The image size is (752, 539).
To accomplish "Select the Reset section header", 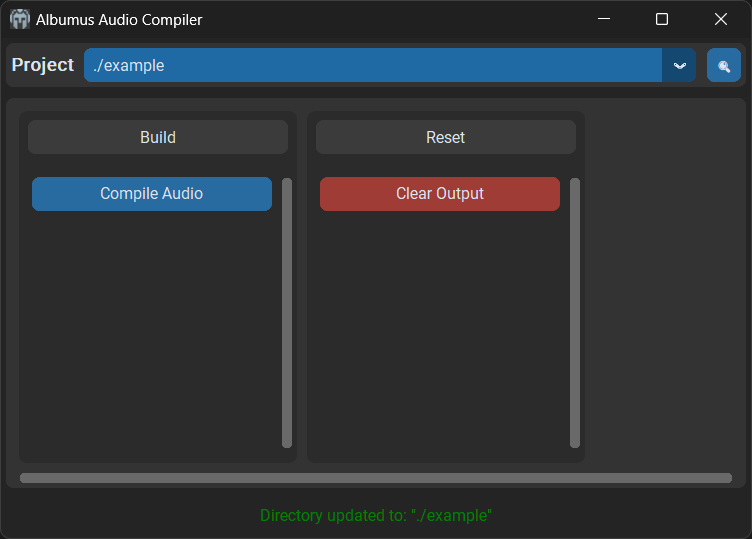I will pyautogui.click(x=446, y=137).
